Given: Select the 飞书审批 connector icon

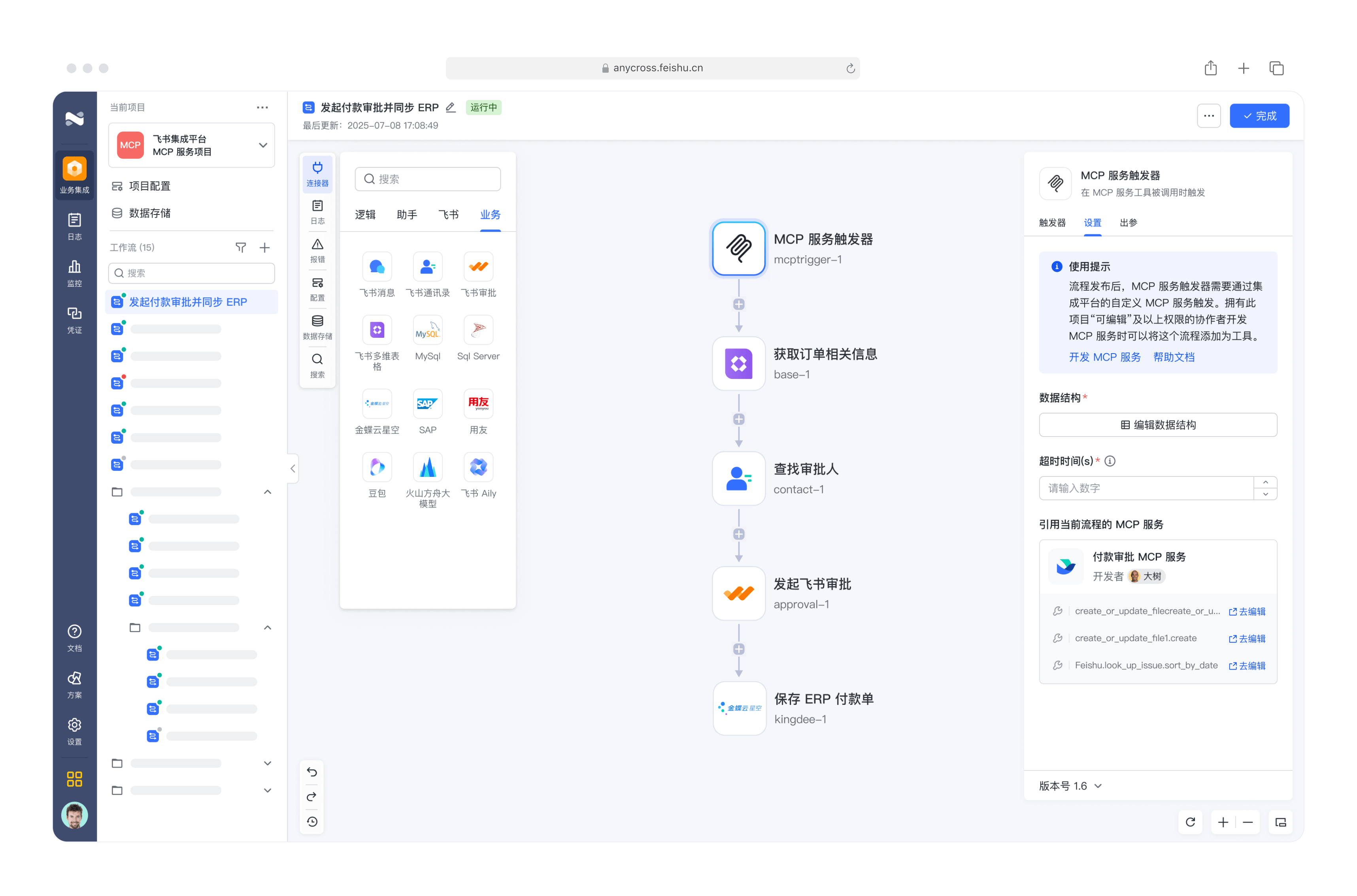Looking at the screenshot, I should pyautogui.click(x=478, y=267).
